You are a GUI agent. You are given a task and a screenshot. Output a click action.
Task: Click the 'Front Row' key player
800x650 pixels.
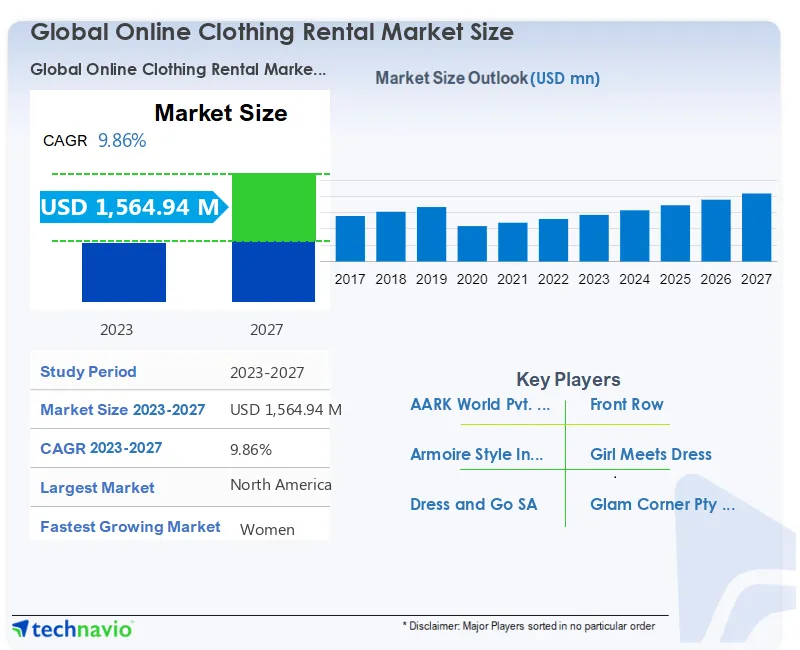point(627,404)
